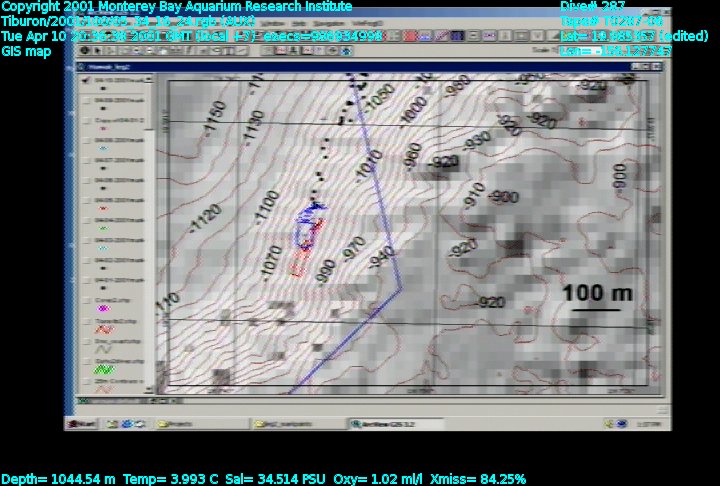This screenshot has height=486, width=720.
Task: Open the Help menu
Action: 298,23
